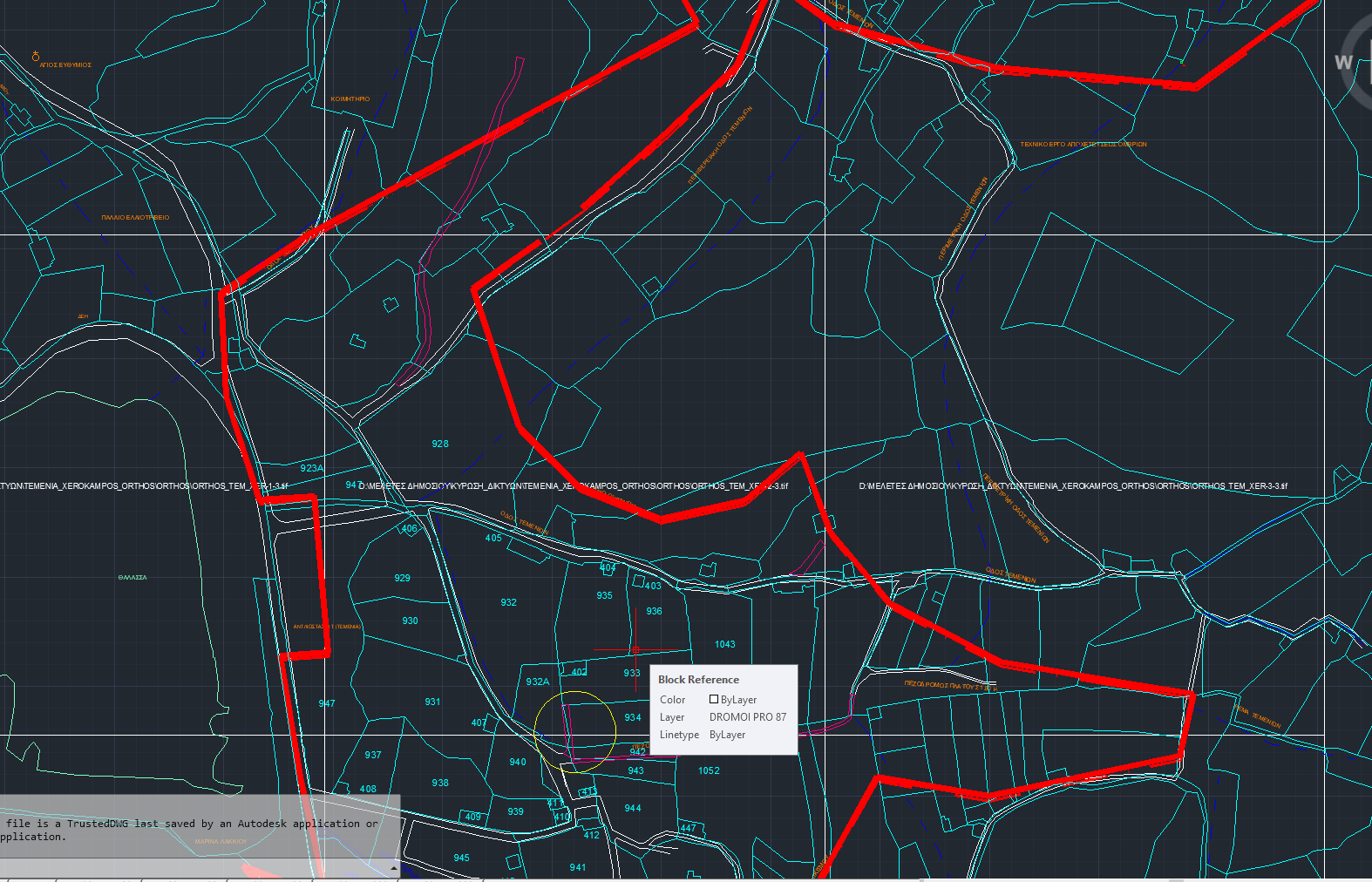Image resolution: width=1372 pixels, height=882 pixels.
Task: Select parcel number 402
Action: coord(579,672)
